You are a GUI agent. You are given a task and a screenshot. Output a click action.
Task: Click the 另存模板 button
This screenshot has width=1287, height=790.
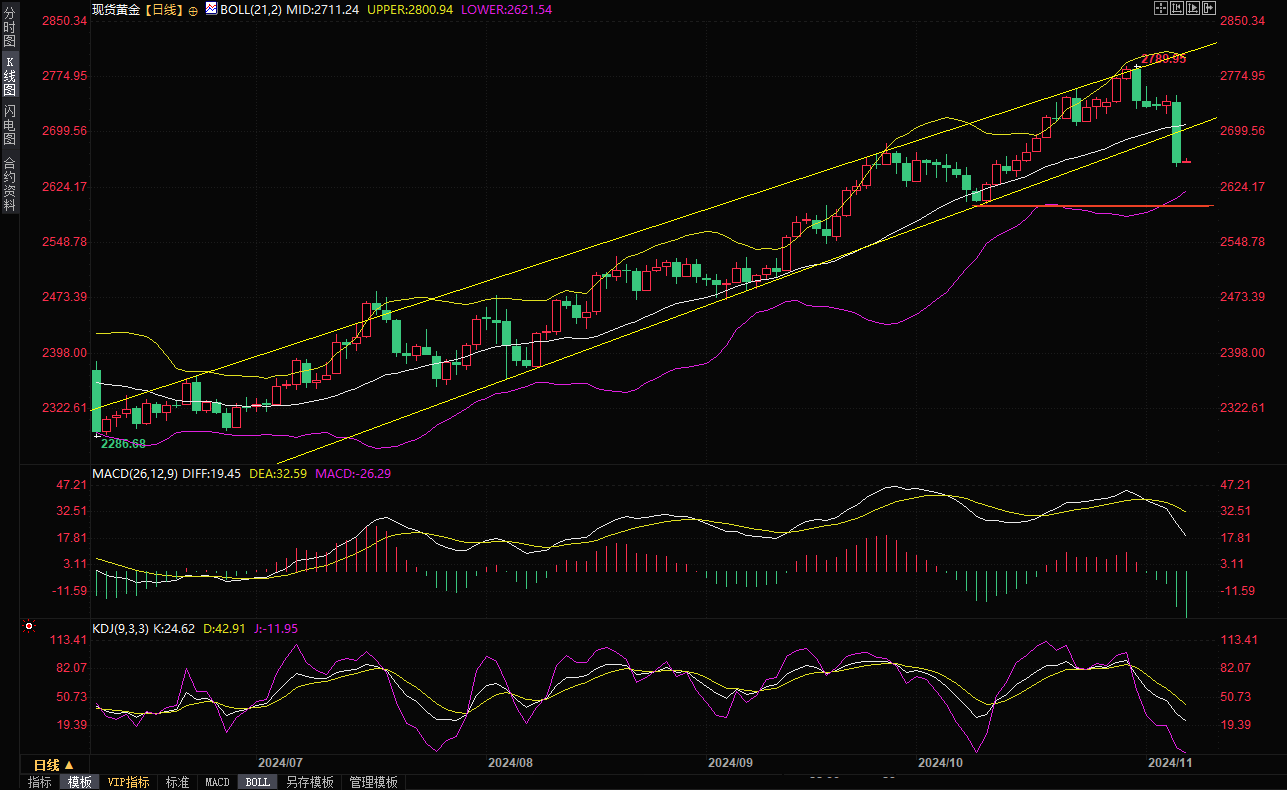pyautogui.click(x=309, y=782)
